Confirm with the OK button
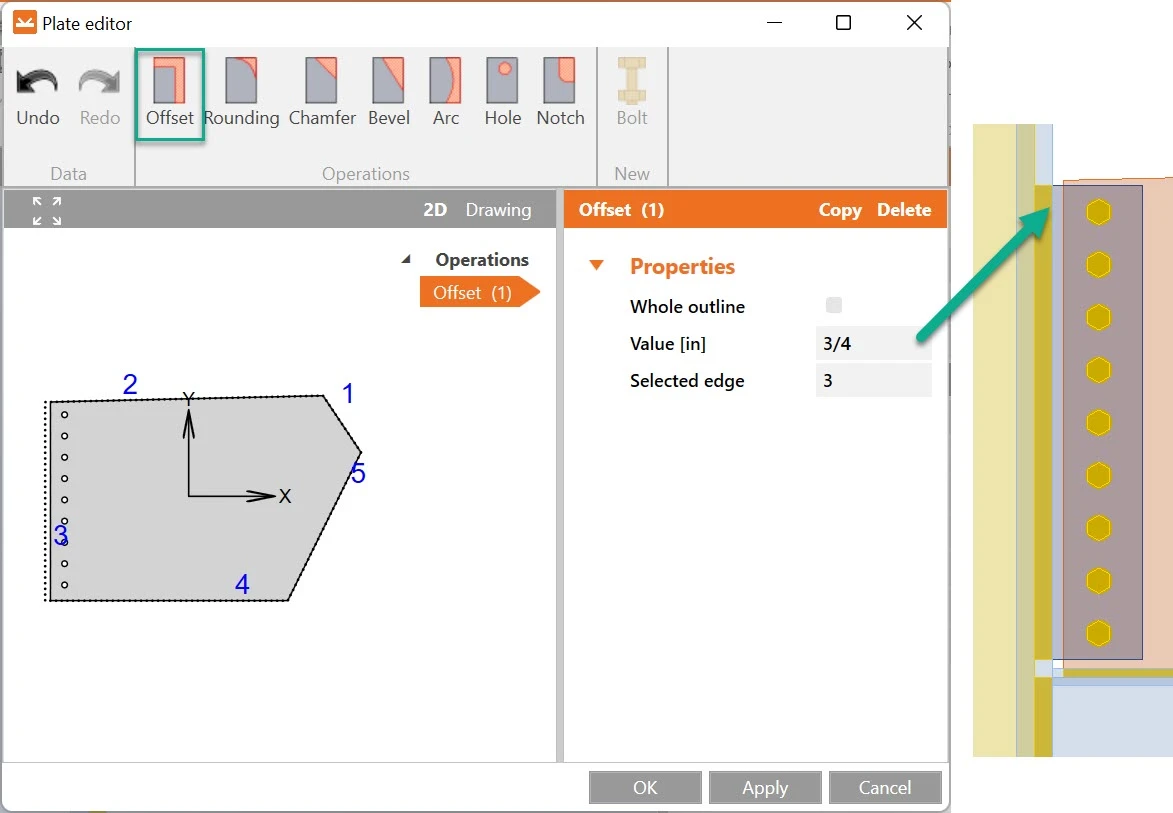Image resolution: width=1173 pixels, height=813 pixels. point(645,788)
